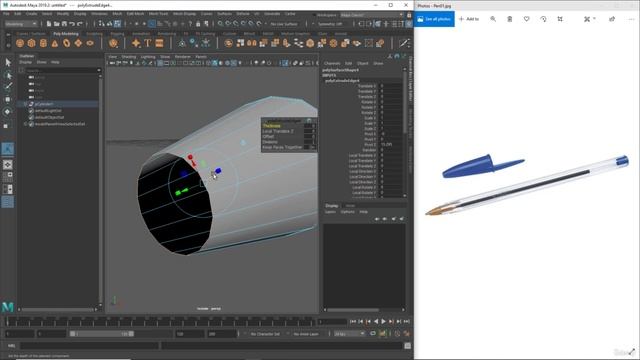
Task: Open the No Anim Layer dropdown
Action: pos(306,334)
